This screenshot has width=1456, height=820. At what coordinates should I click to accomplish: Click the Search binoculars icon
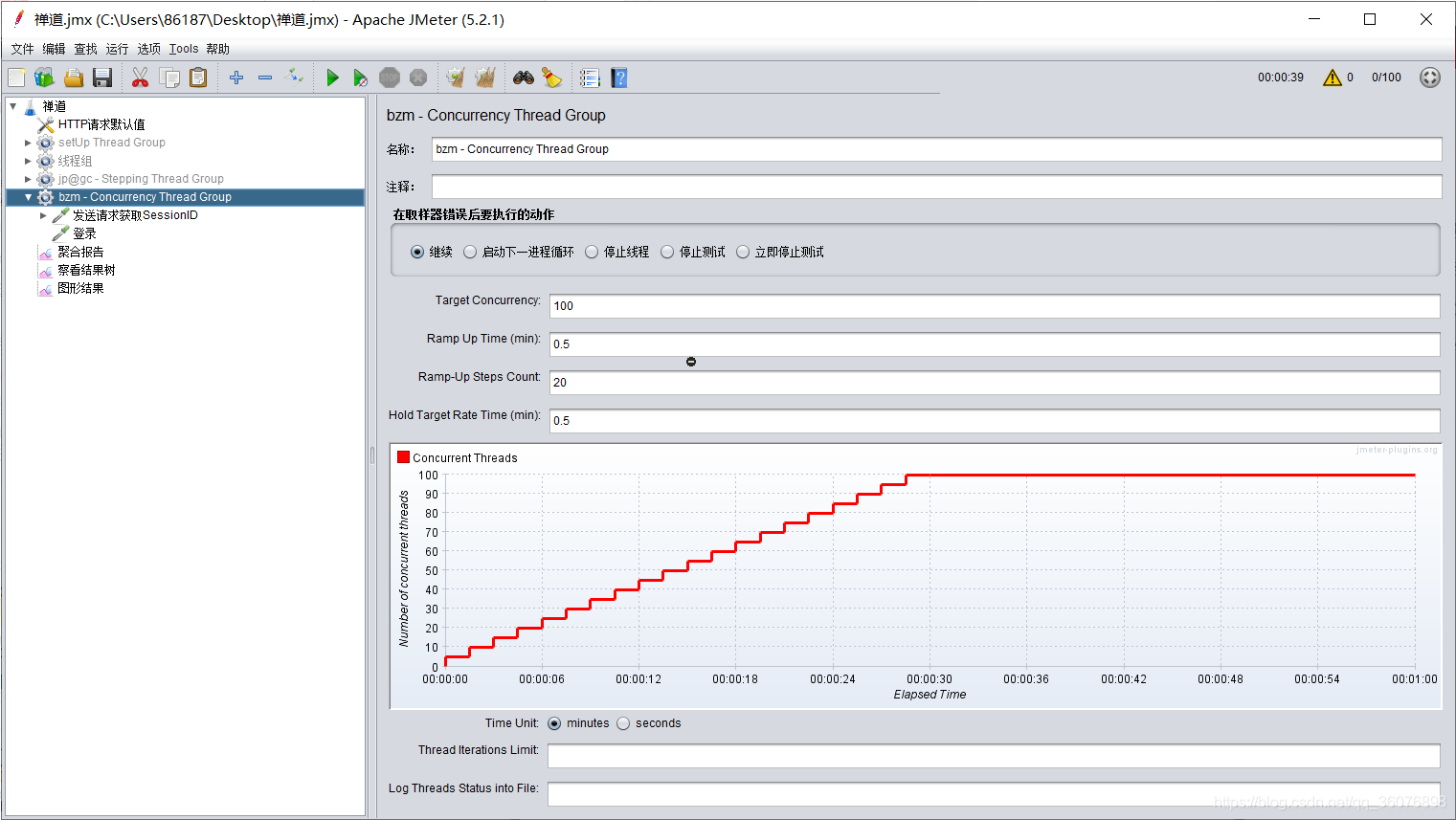524,78
